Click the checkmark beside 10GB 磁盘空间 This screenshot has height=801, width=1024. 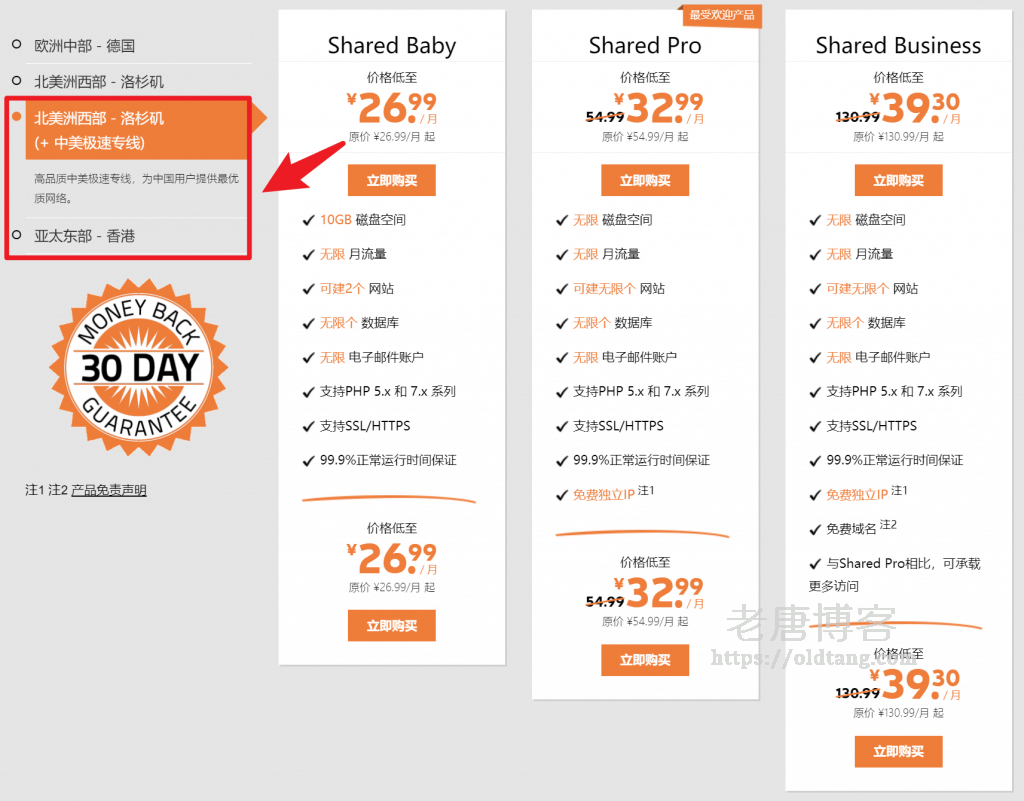click(309, 220)
